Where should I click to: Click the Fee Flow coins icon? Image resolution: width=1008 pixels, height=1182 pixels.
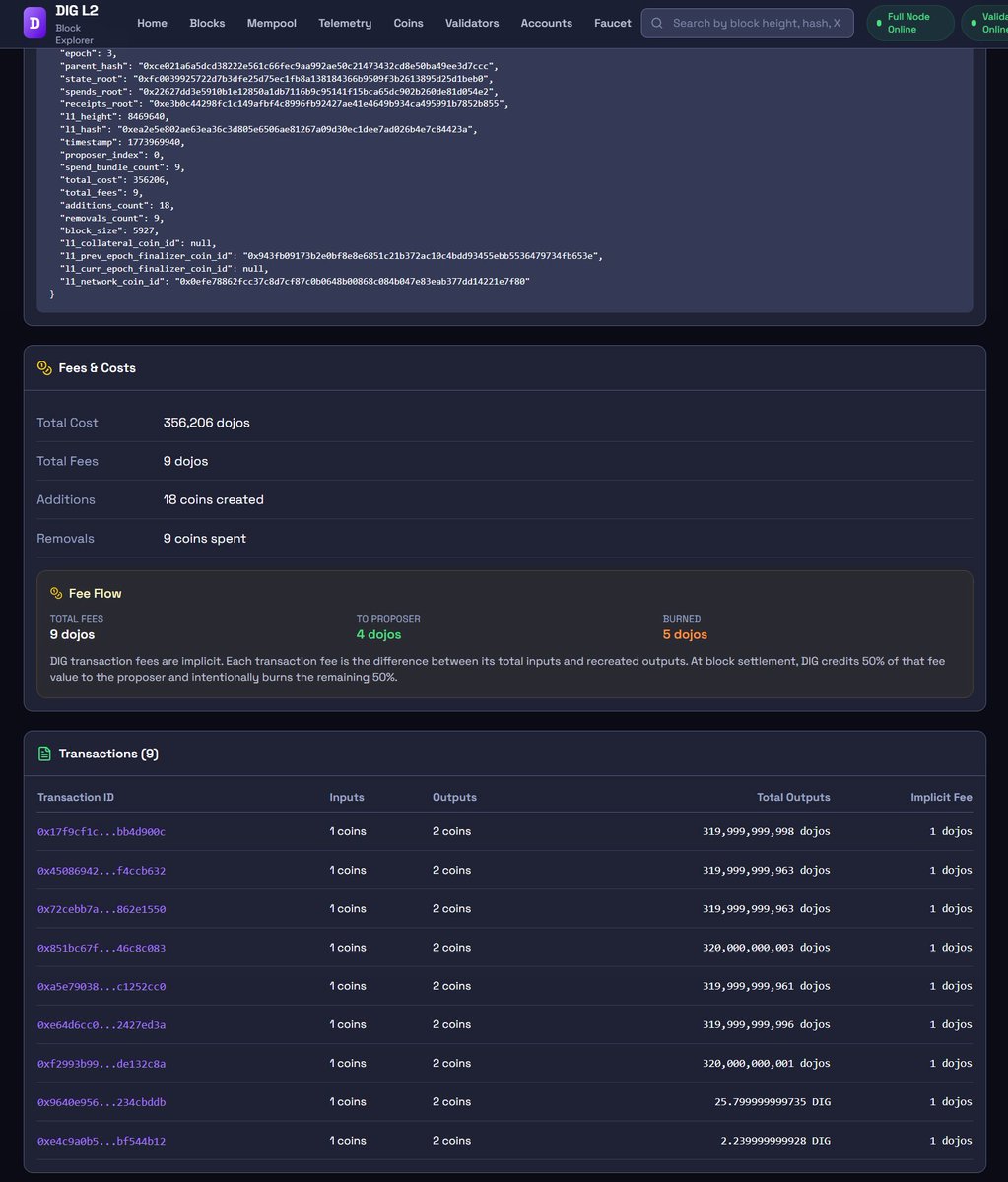coord(56,594)
